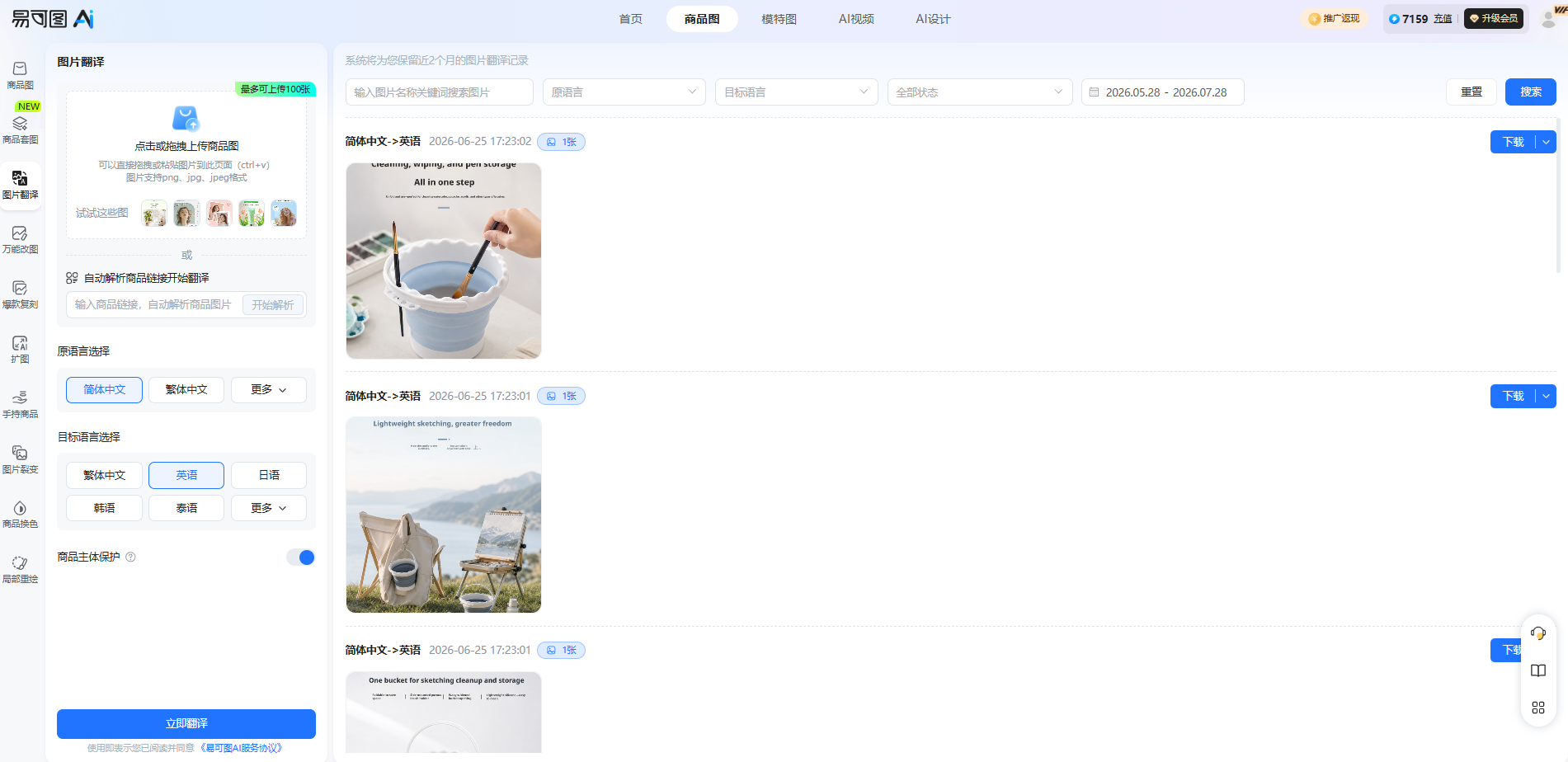Open 手持商品 sidebar tool

(x=20, y=404)
